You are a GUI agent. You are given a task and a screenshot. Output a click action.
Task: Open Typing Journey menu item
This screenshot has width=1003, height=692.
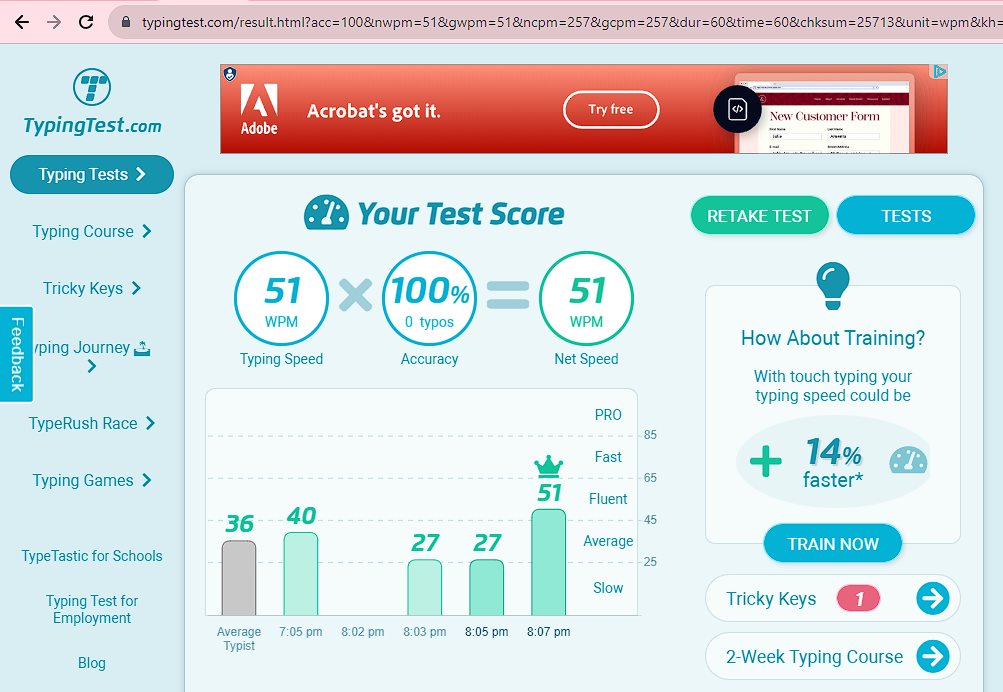(x=82, y=347)
